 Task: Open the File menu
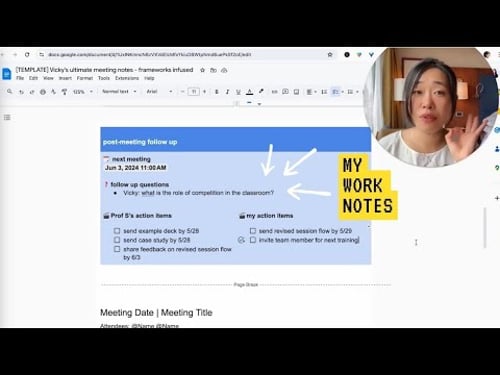[20, 78]
